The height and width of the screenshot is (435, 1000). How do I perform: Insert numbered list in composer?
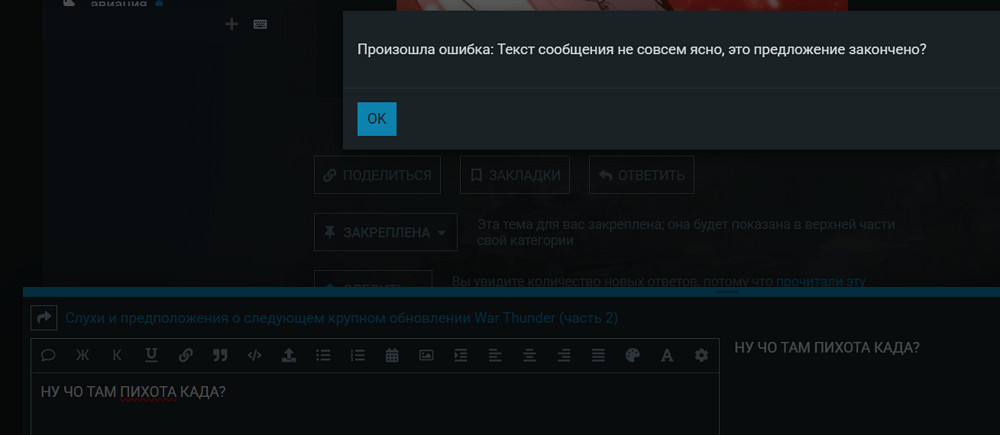358,355
